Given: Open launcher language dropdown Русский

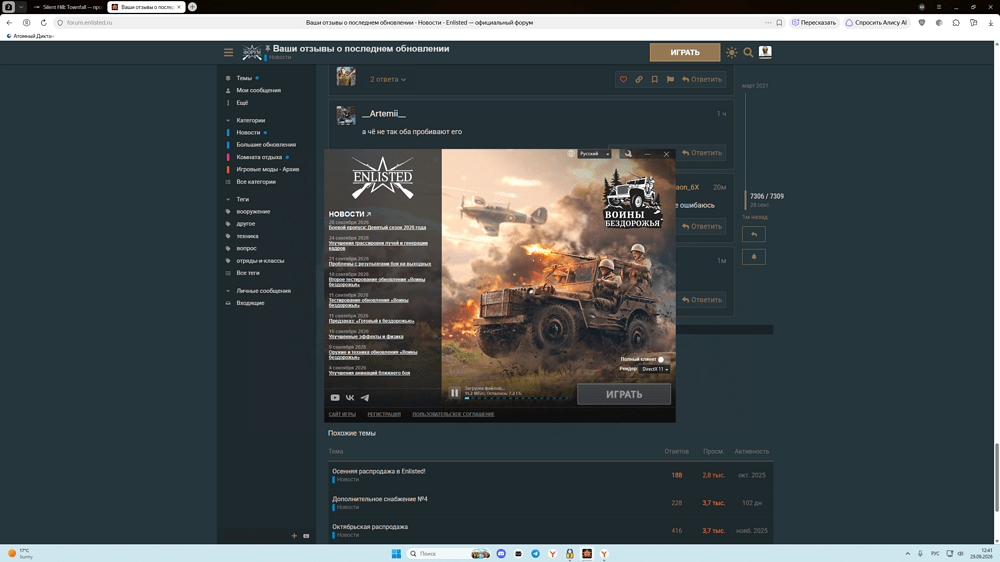Looking at the screenshot, I should [x=594, y=154].
